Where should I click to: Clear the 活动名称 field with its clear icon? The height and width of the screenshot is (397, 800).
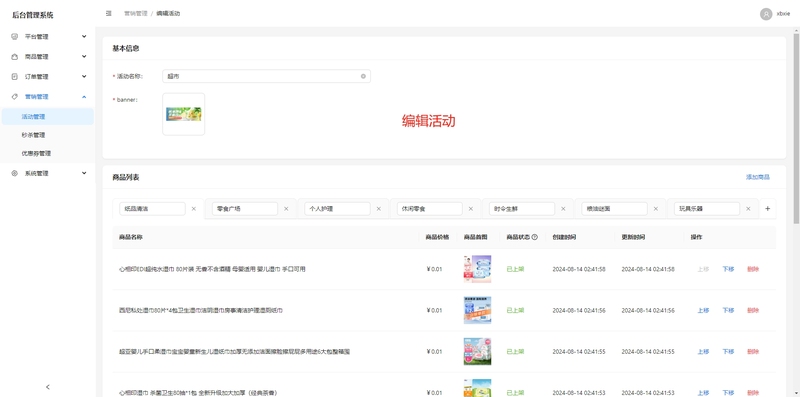tap(363, 76)
